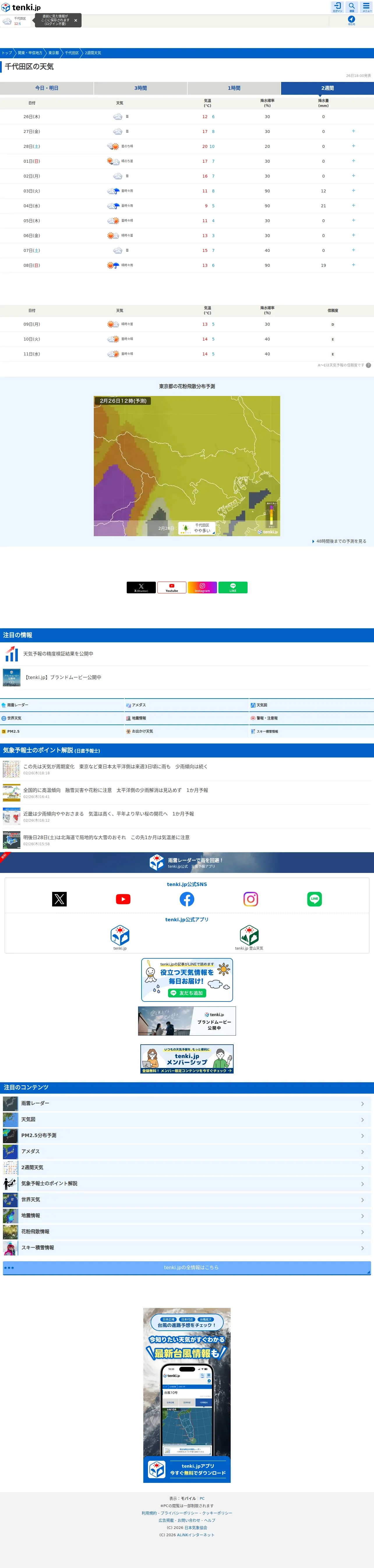Open the search magnifier icon
This screenshot has width=374, height=1568.
point(352,7)
